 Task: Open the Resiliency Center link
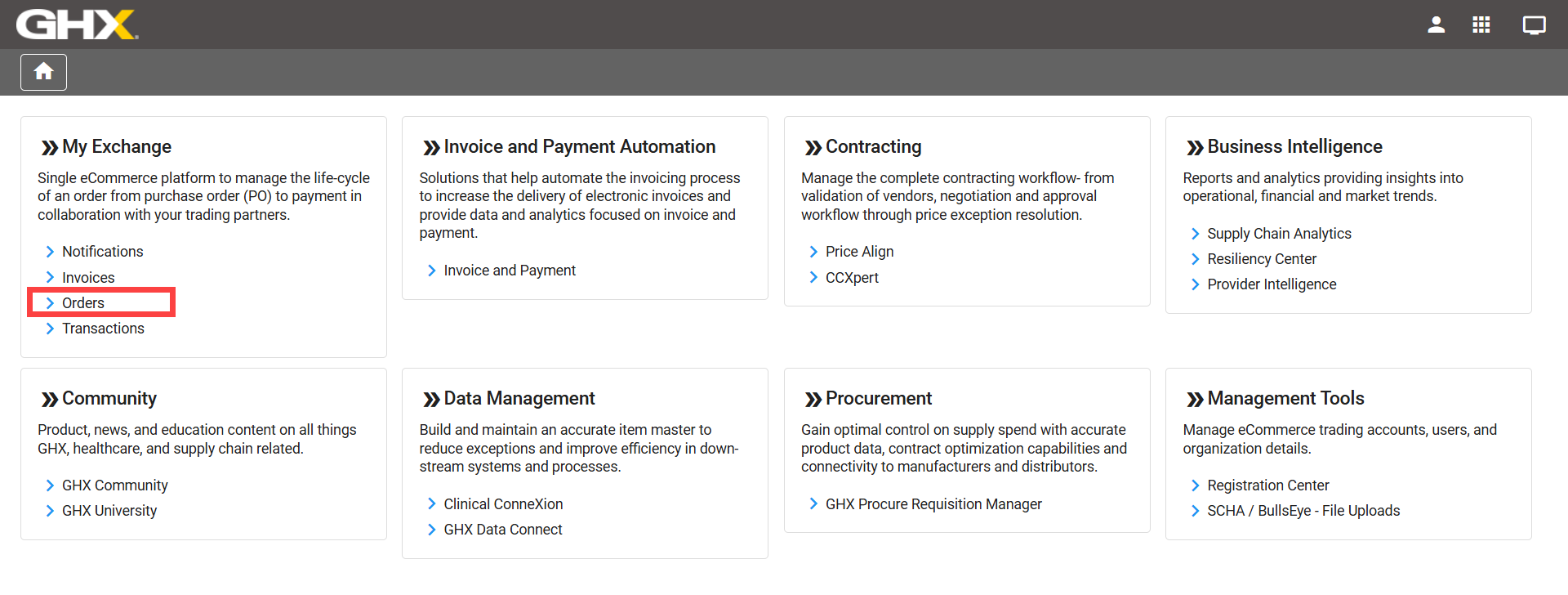1262,259
